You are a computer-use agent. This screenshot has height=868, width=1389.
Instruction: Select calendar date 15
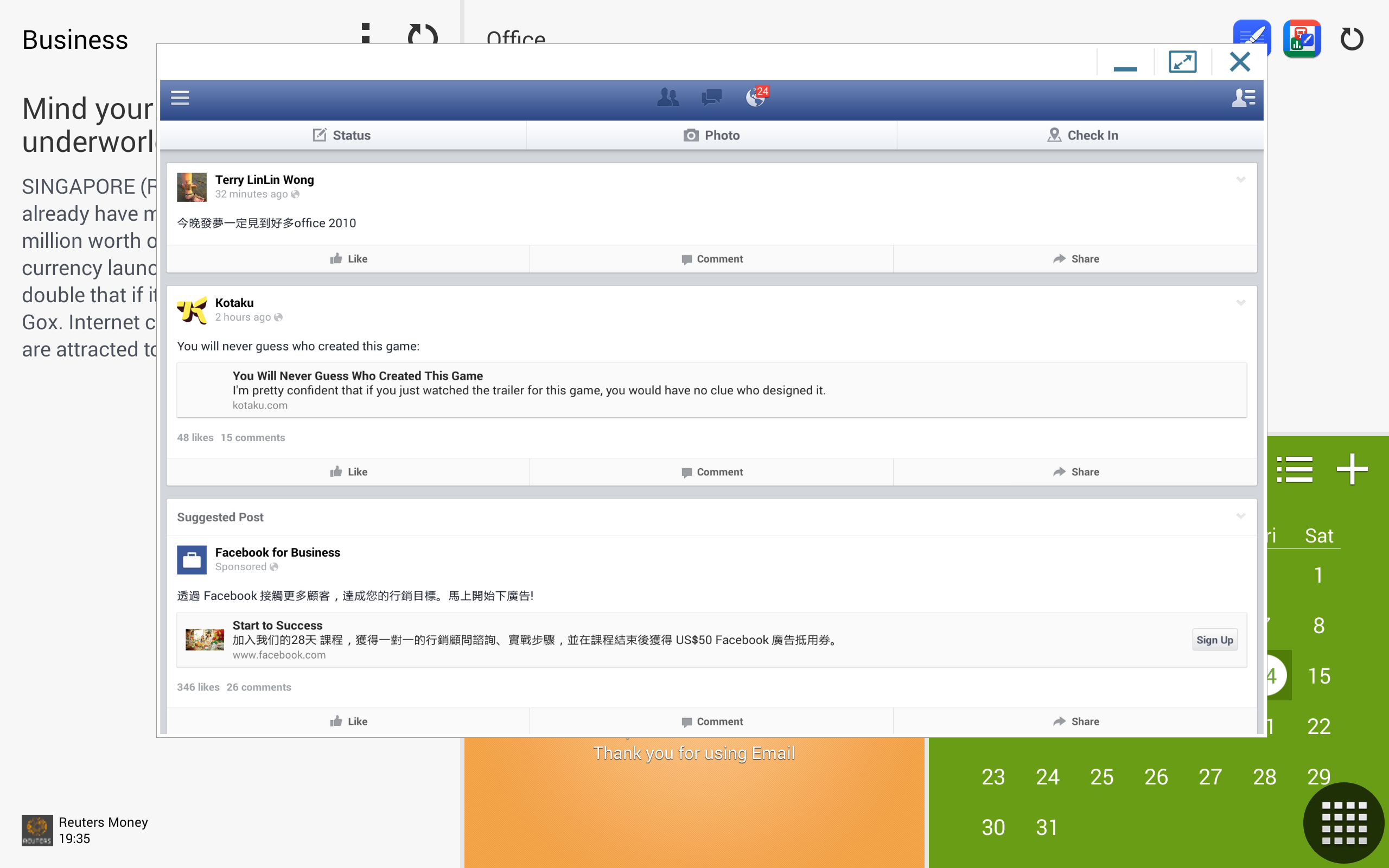1318,676
